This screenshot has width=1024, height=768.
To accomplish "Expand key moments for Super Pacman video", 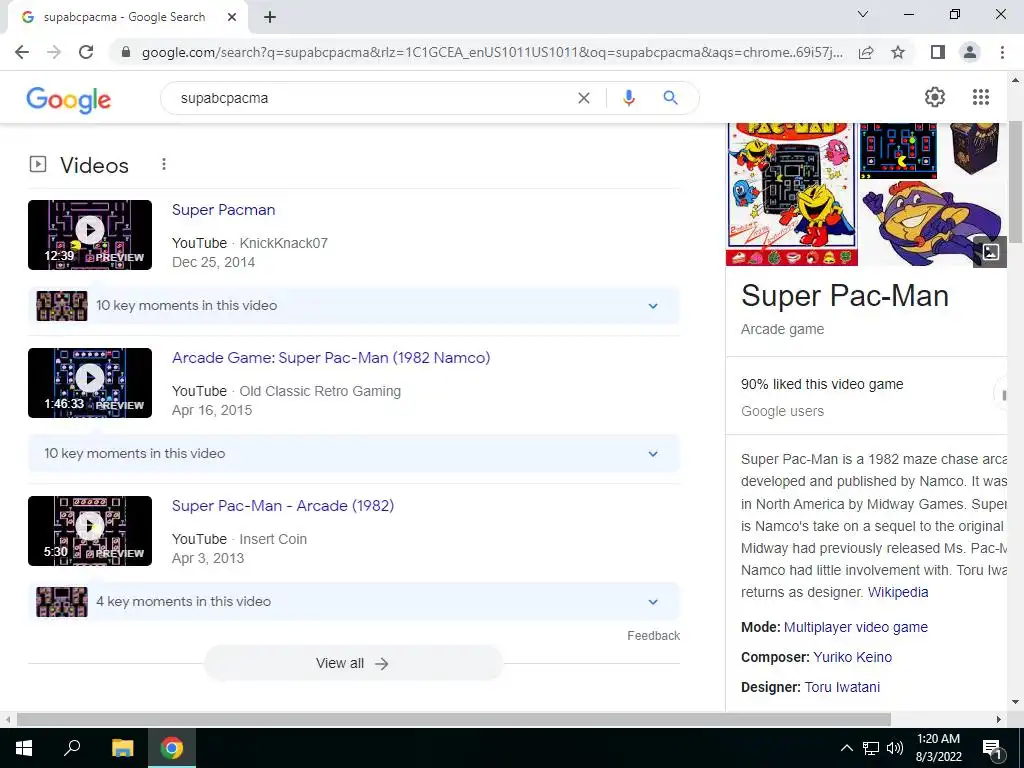I will pos(652,306).
